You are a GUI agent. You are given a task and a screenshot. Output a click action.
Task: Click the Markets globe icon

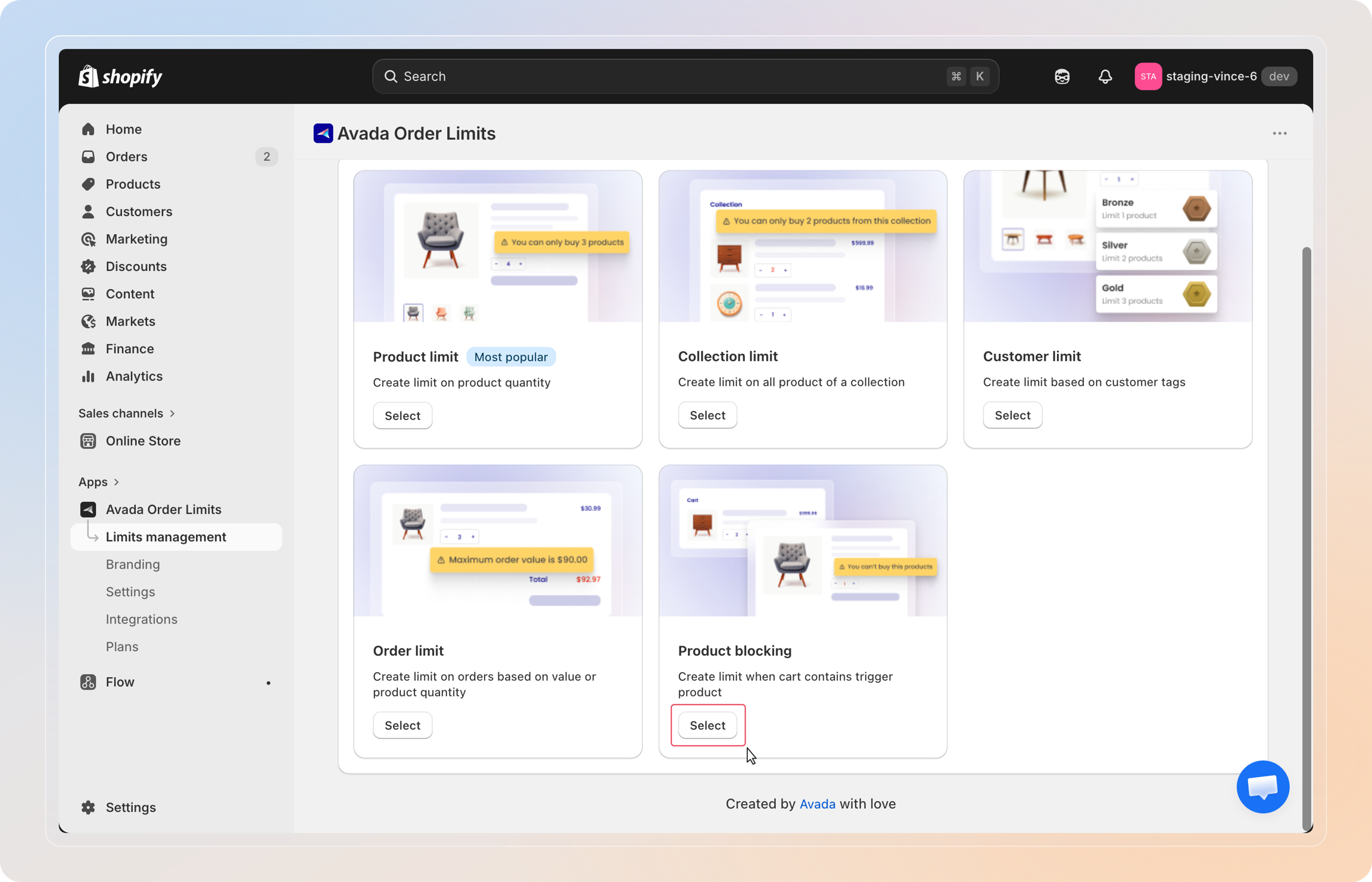88,321
